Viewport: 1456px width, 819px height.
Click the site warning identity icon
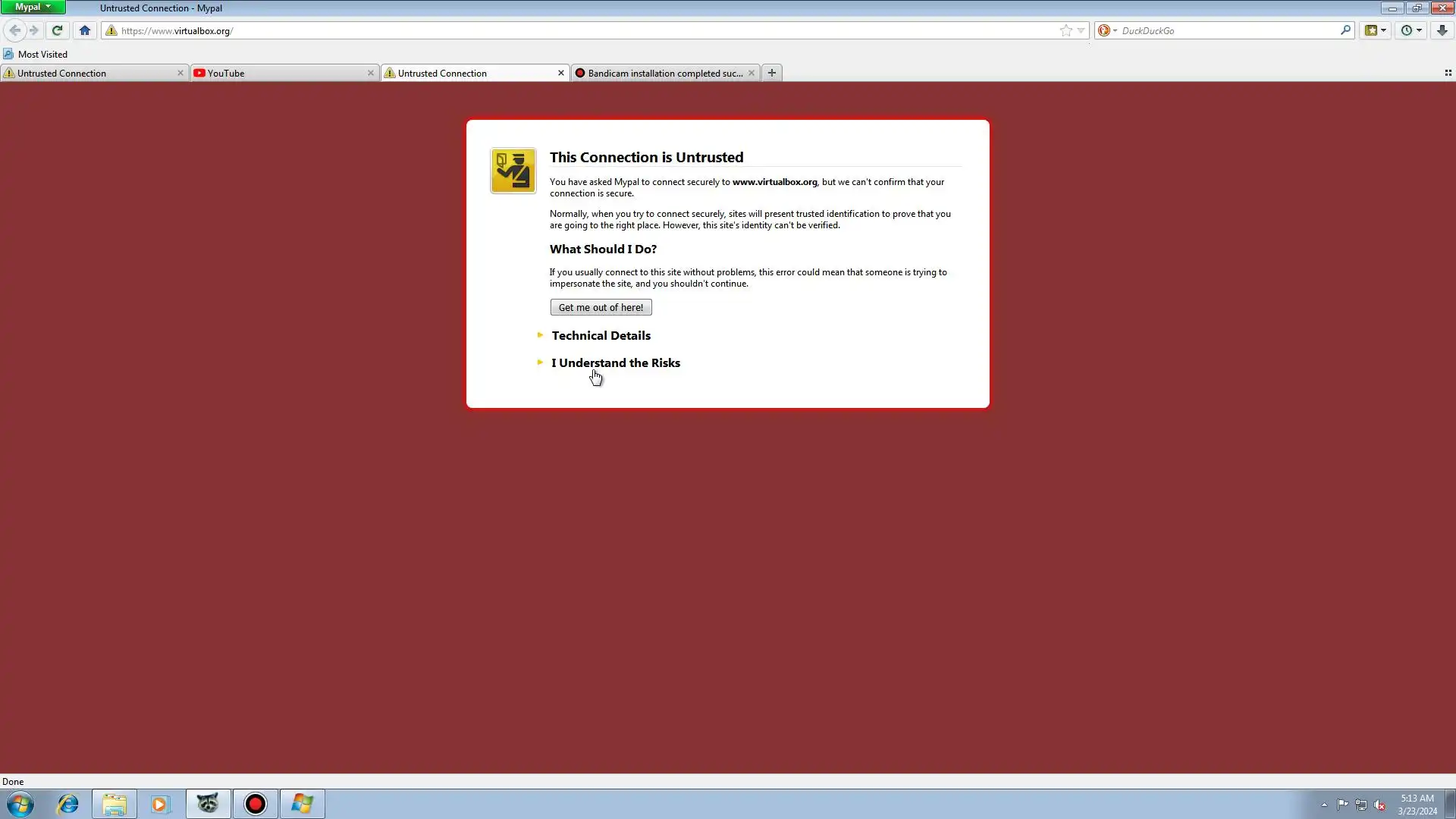[111, 30]
